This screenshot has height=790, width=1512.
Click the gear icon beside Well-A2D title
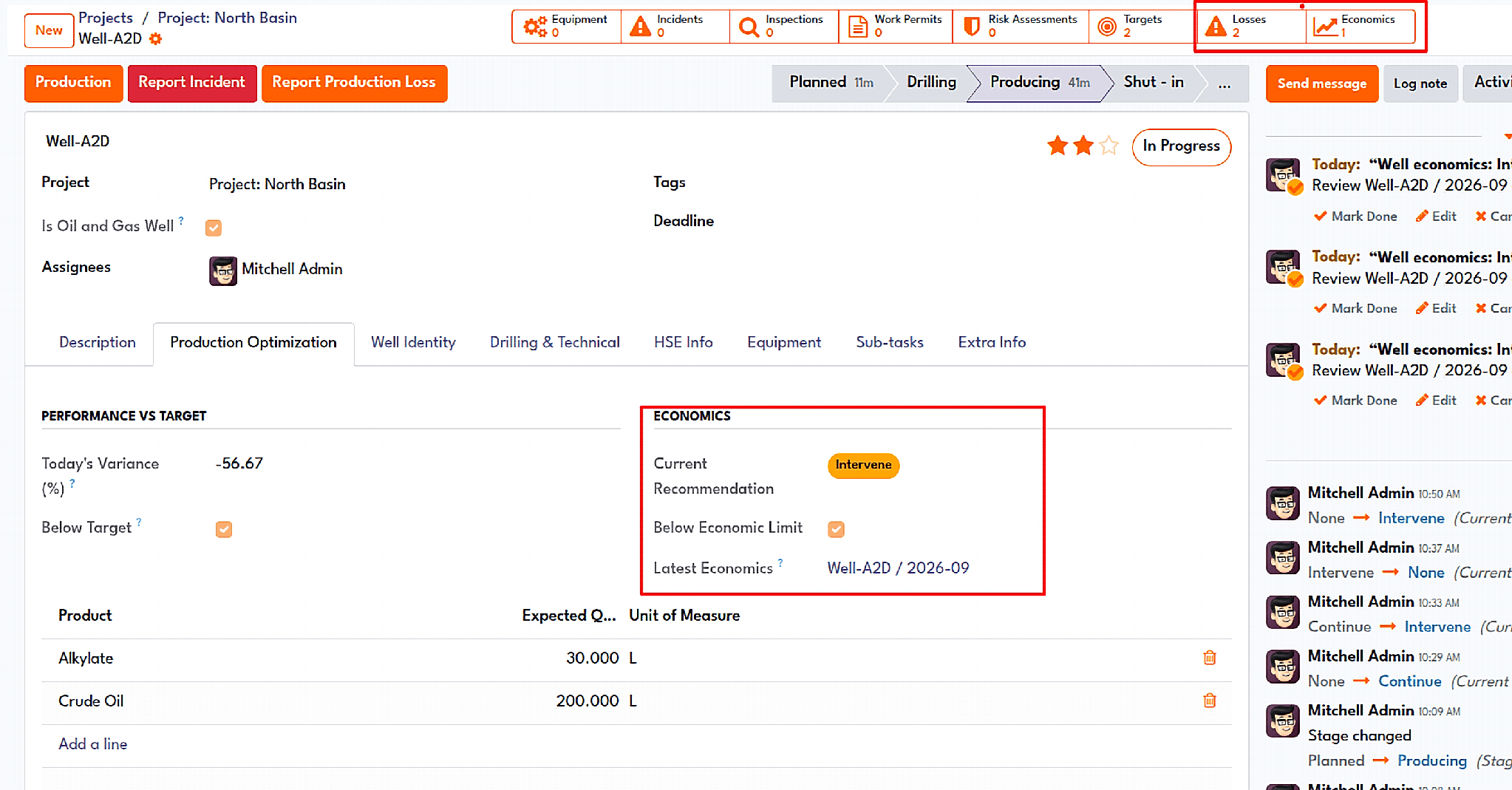click(155, 38)
